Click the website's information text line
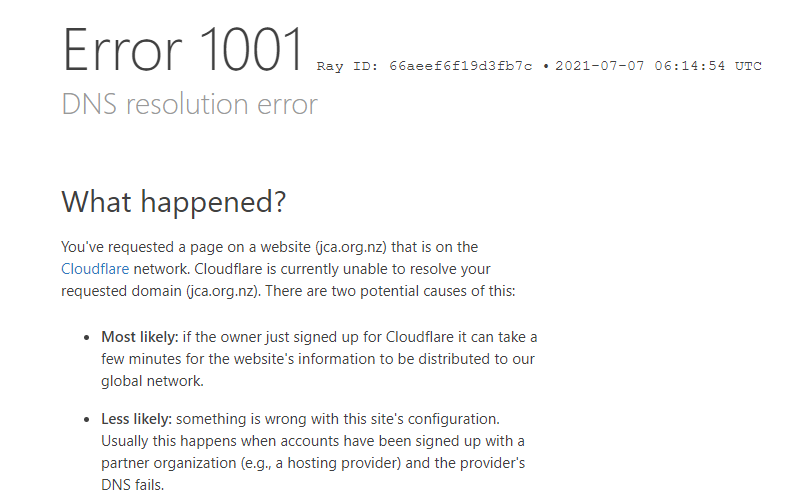787x501 pixels. tap(318, 359)
